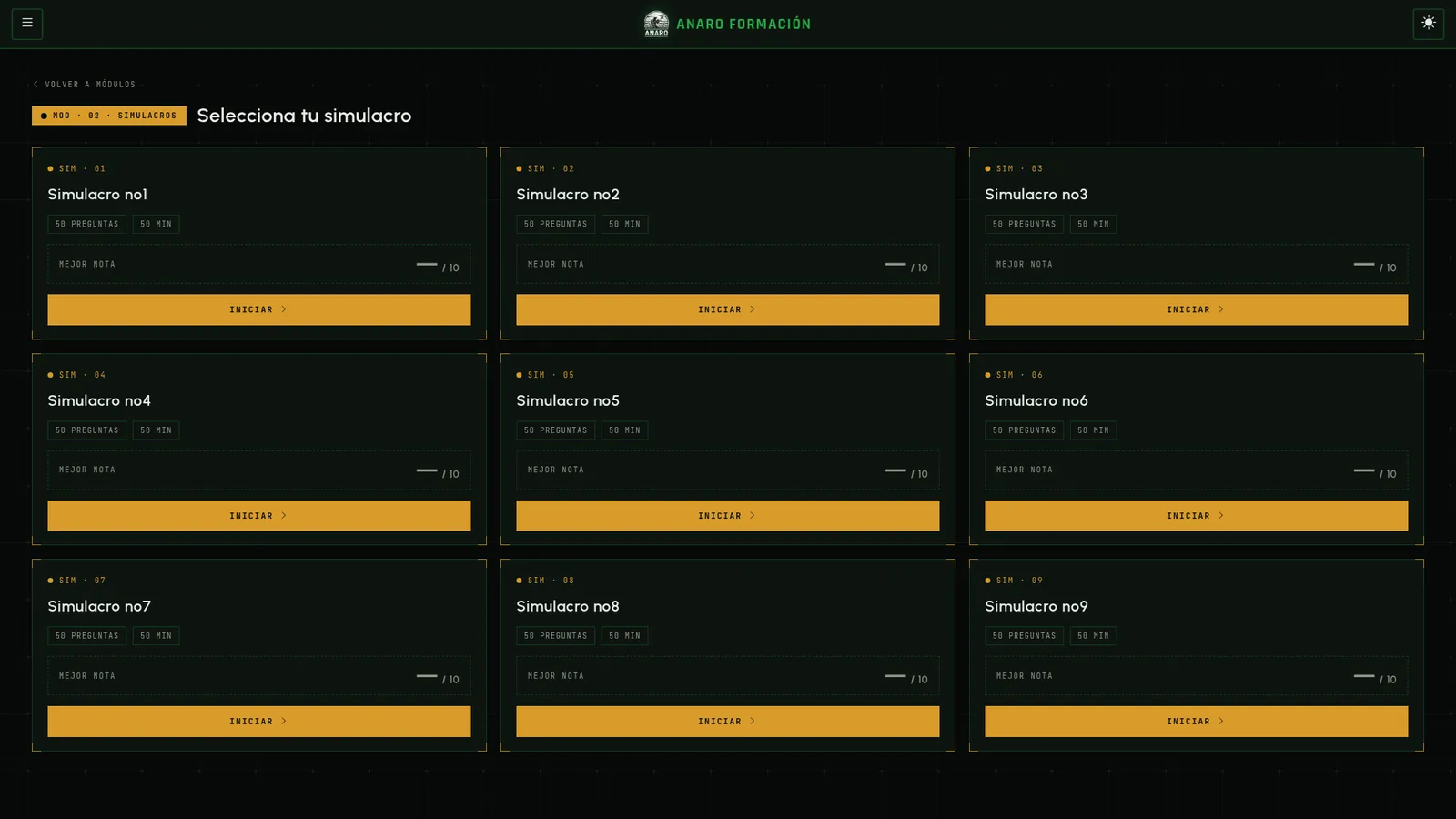Screen dimensions: 1456x819
Task: Begin Simulacro no5 with Iniciar
Action: 728,516
